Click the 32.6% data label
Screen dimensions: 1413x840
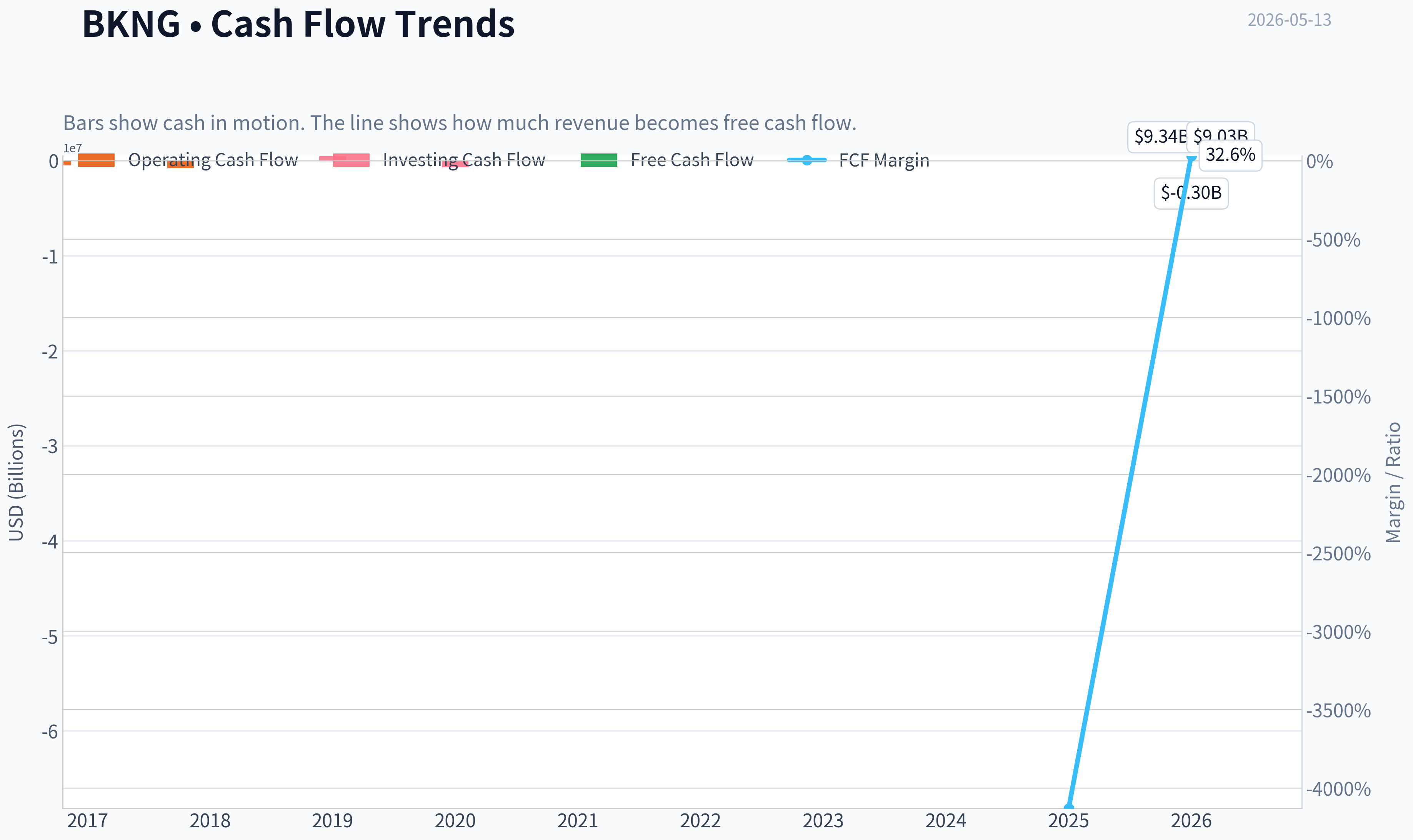point(1230,155)
